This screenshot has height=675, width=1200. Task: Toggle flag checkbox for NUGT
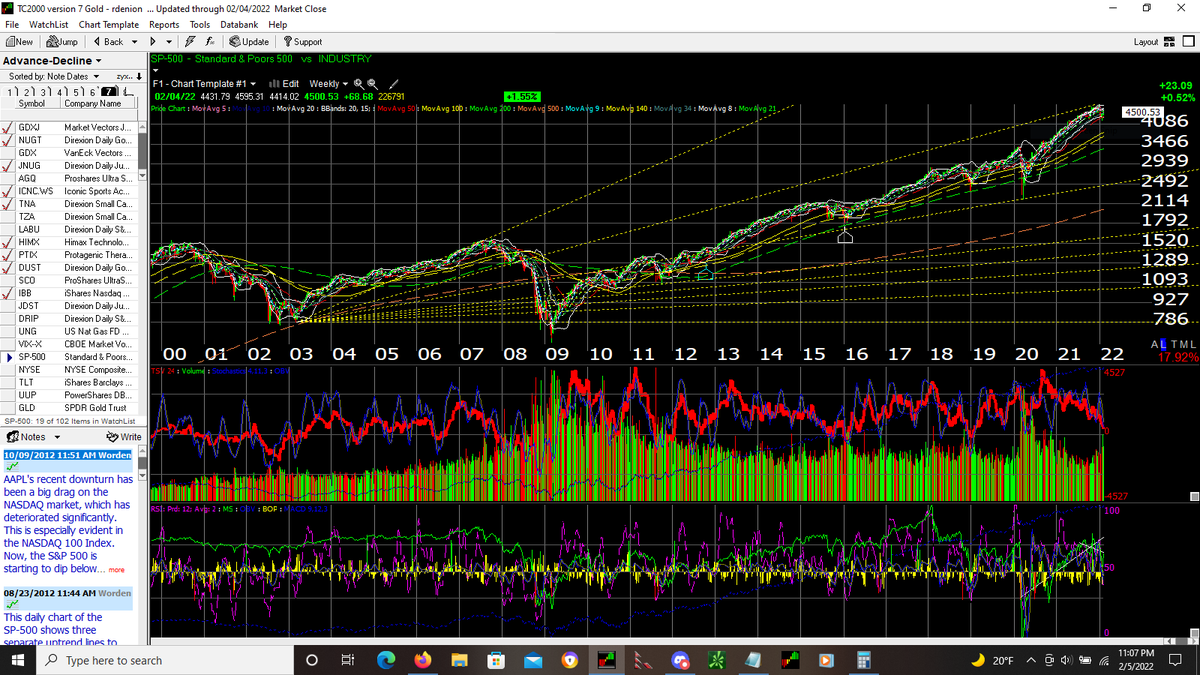[x=8, y=141]
